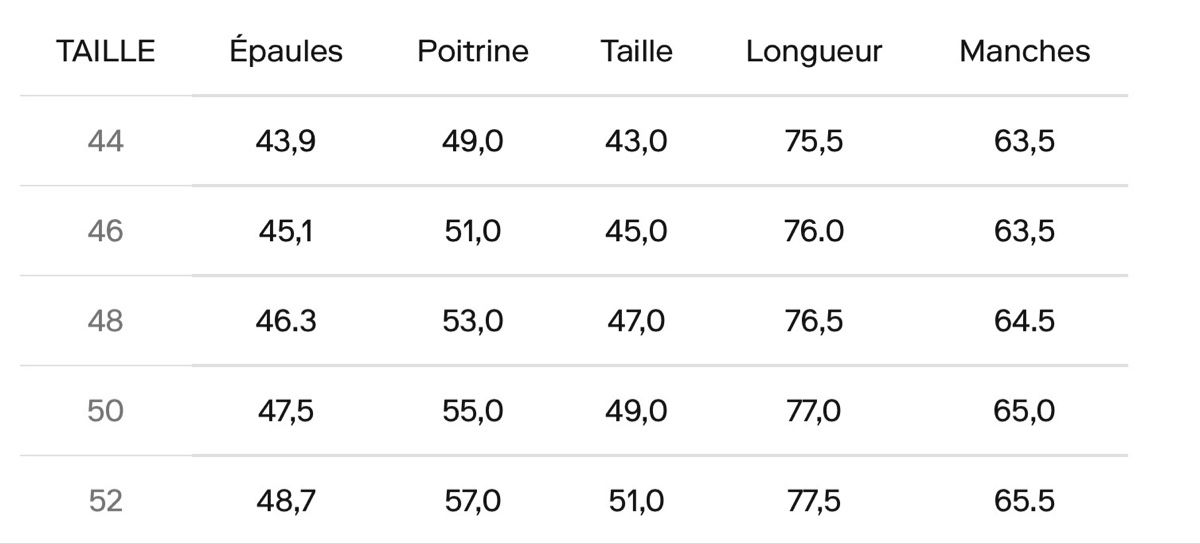Viewport: 1200px width, 544px height.
Task: Select the Taille column header
Action: click(637, 51)
